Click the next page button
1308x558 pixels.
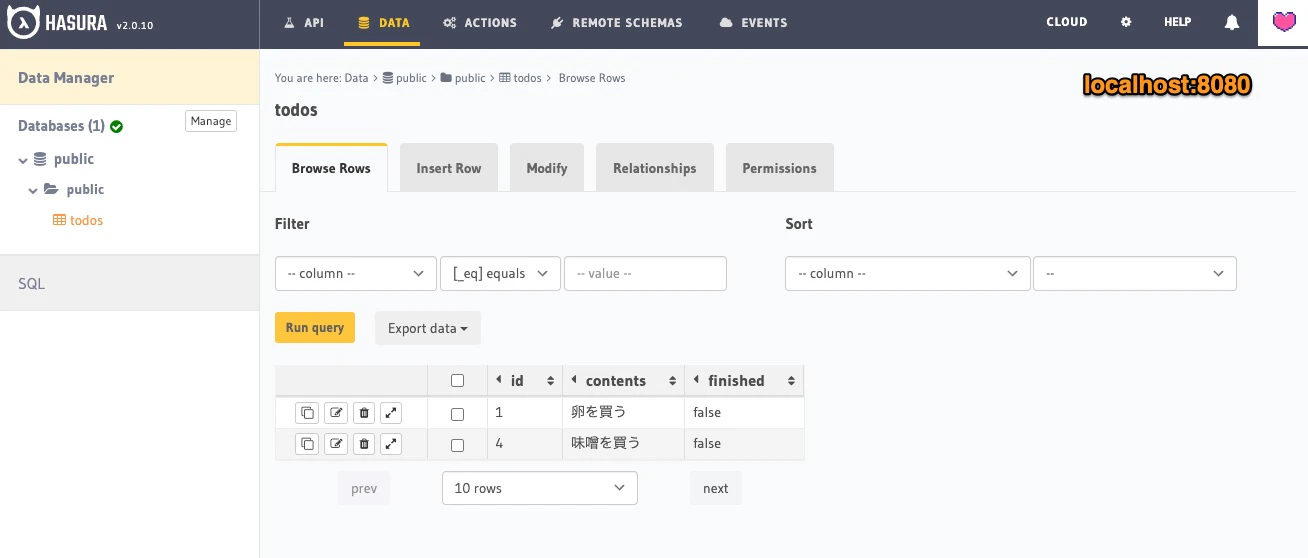[x=716, y=488]
